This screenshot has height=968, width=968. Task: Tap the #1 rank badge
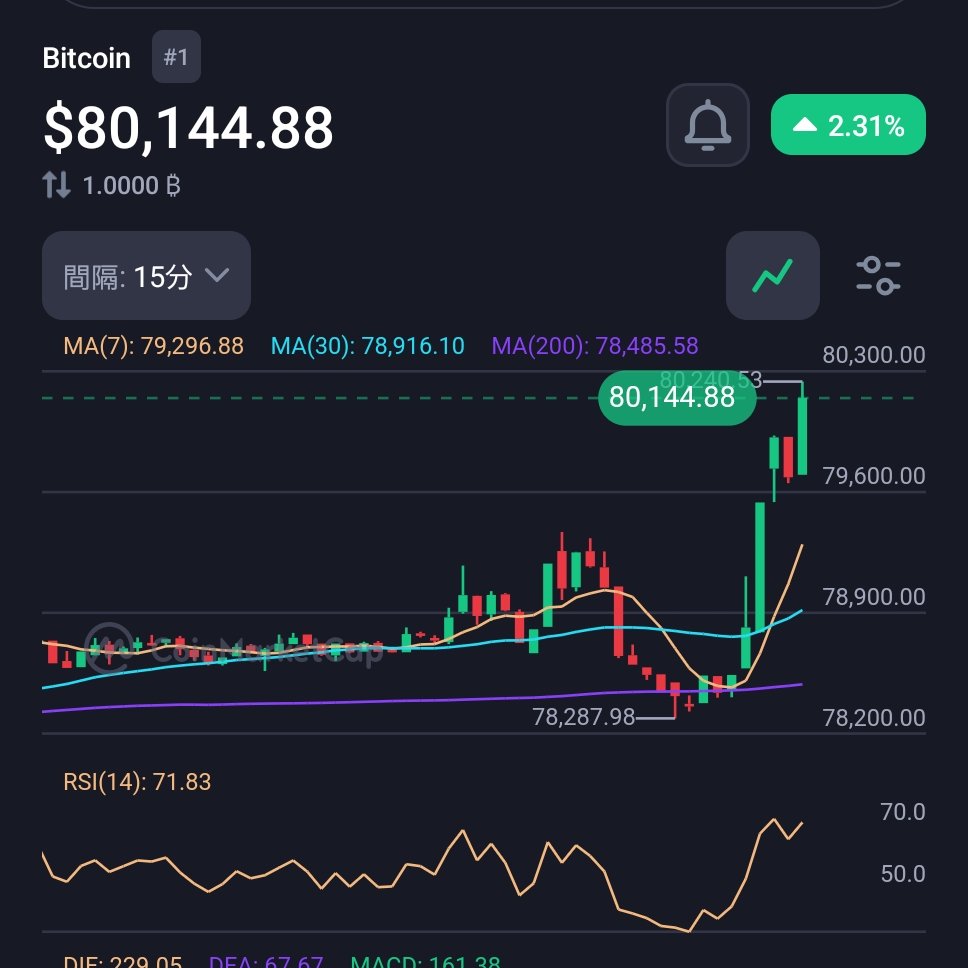click(176, 57)
